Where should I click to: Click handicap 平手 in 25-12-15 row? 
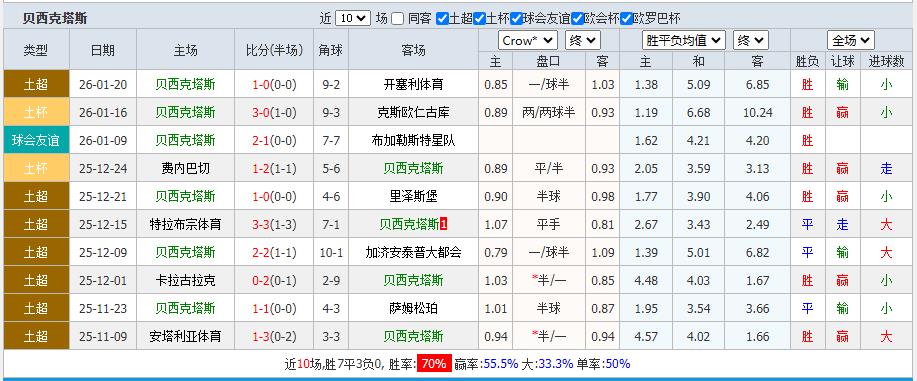549,224
